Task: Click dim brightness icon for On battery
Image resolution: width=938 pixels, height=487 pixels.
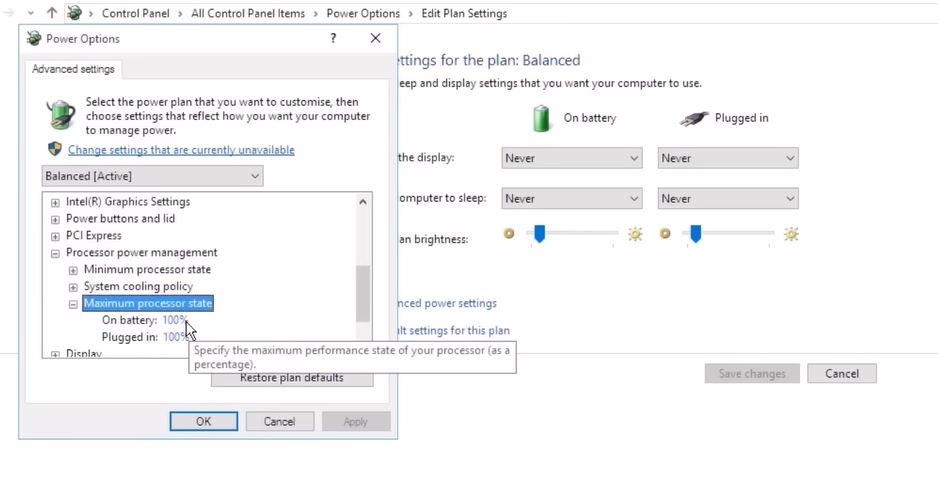Action: tap(509, 233)
